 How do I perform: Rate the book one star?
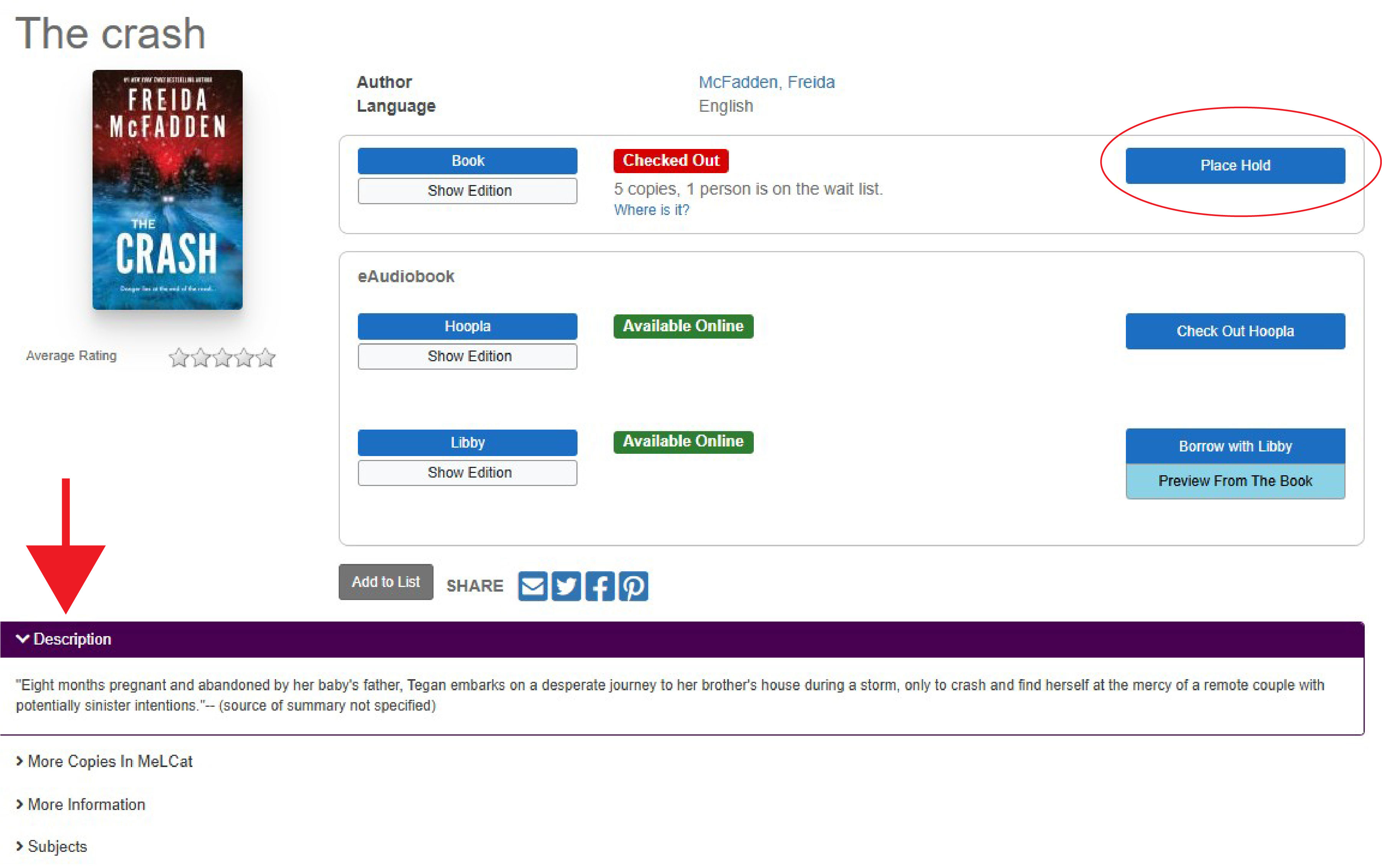coord(179,357)
